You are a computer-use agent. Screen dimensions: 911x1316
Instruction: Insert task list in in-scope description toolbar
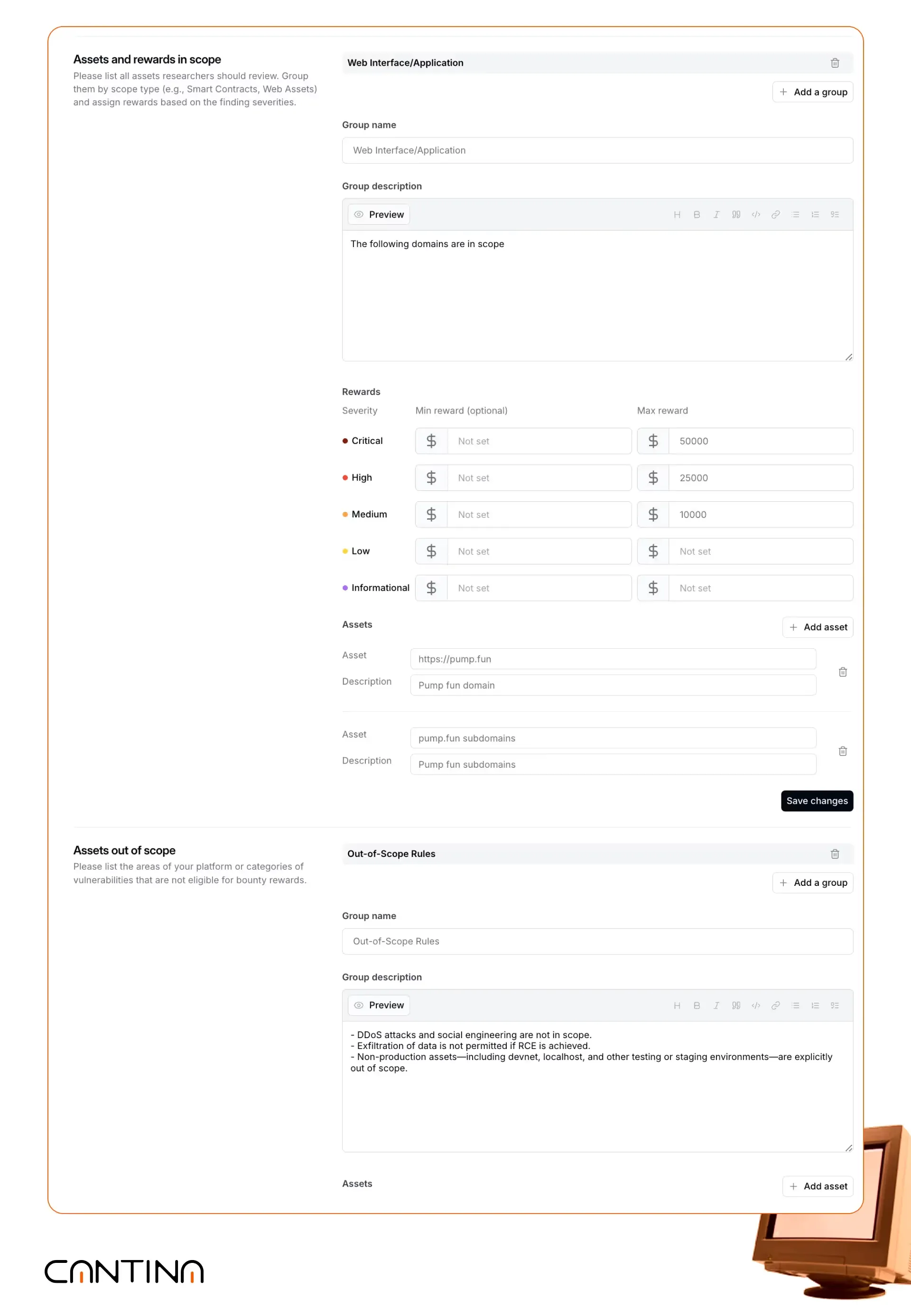pos(835,214)
